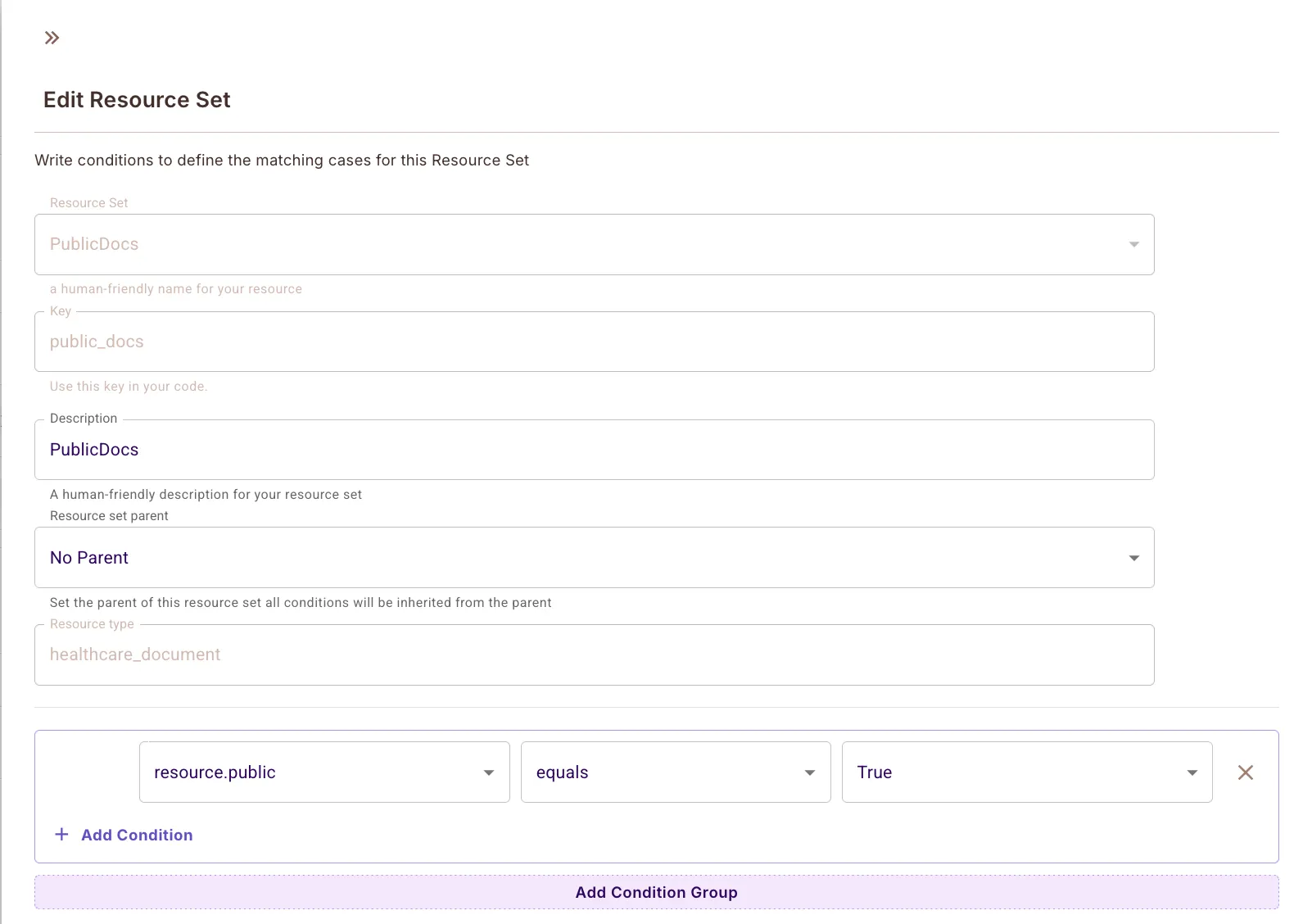Select a different value than True
The image size is (1312, 924).
point(1026,772)
